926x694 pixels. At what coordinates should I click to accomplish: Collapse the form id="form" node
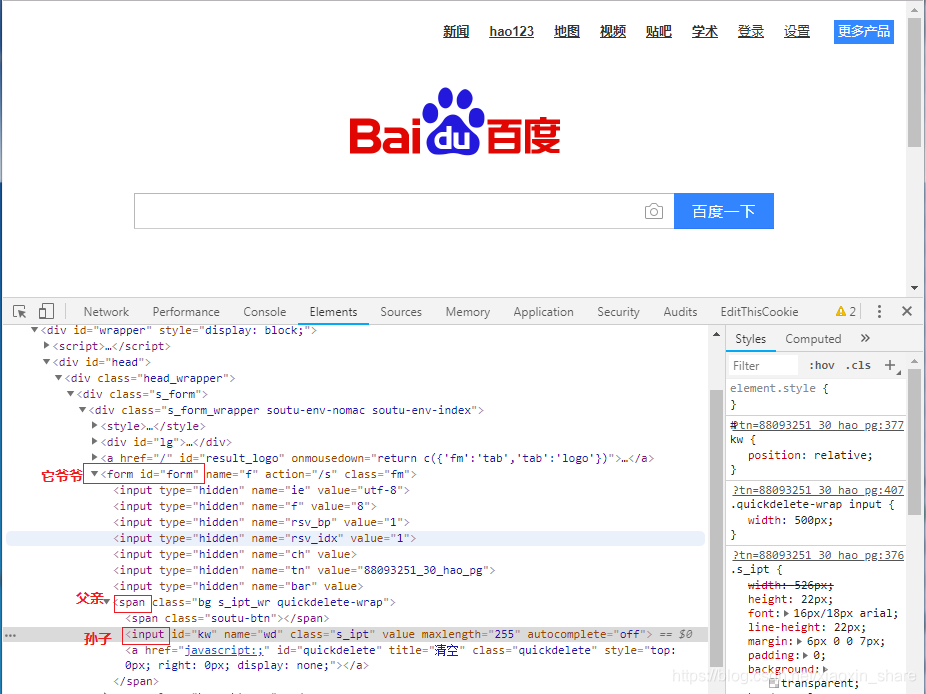click(94, 474)
